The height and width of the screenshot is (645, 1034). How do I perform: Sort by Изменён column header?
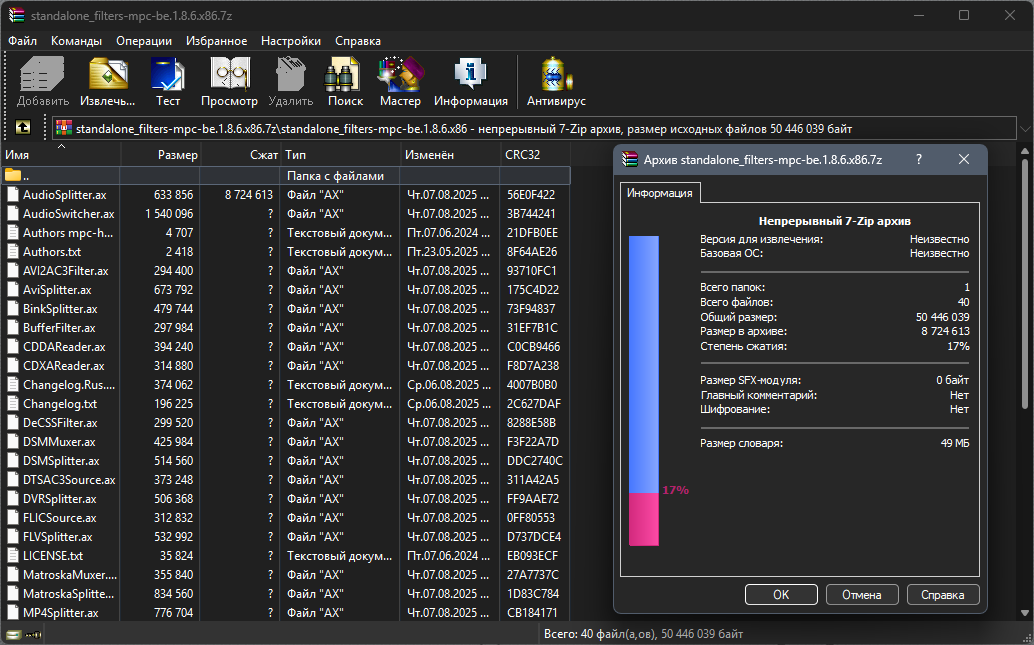pos(450,155)
